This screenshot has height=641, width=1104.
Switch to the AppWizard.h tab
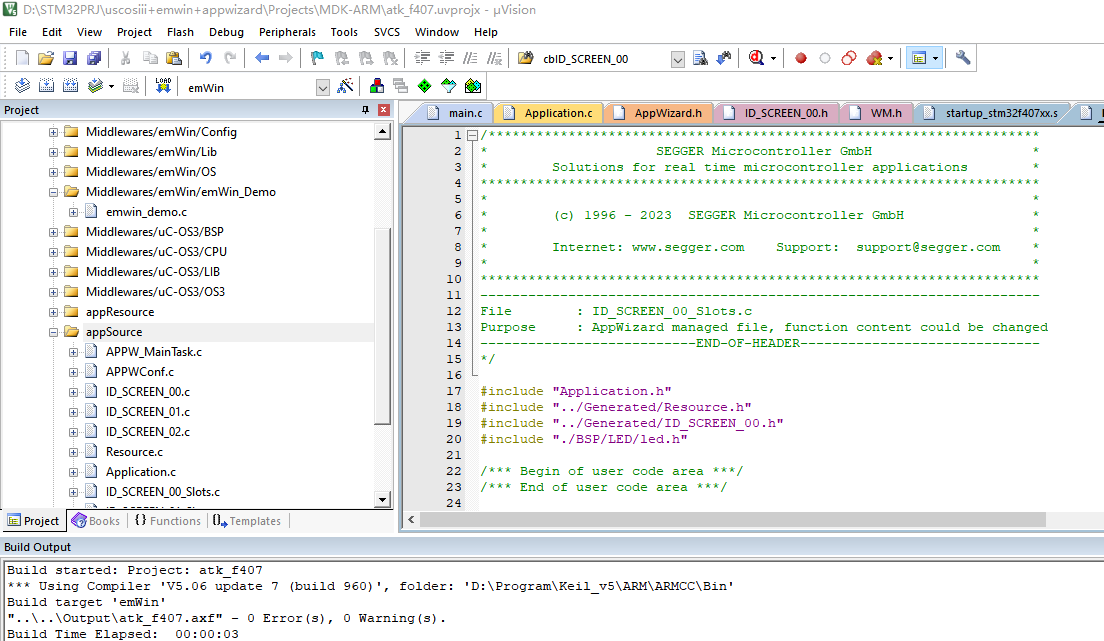coord(659,113)
